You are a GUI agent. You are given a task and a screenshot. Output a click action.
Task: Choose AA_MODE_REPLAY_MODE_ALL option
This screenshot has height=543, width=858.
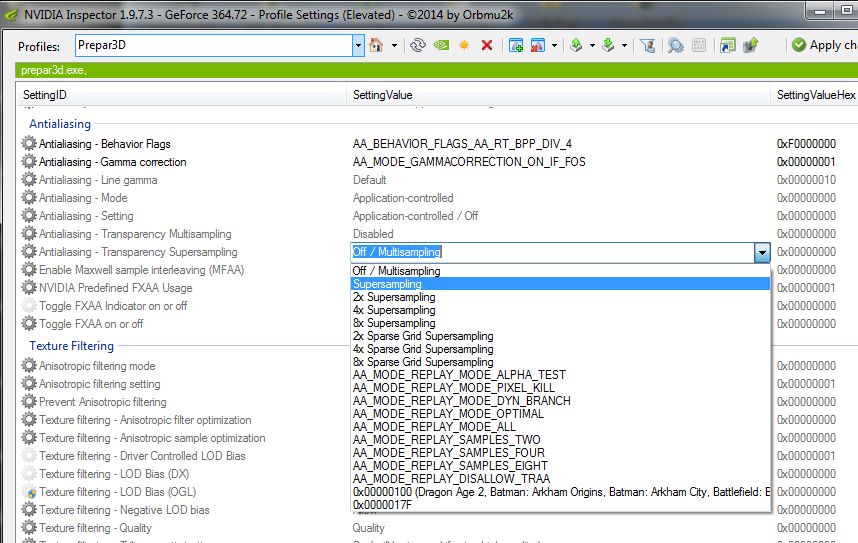(560, 427)
